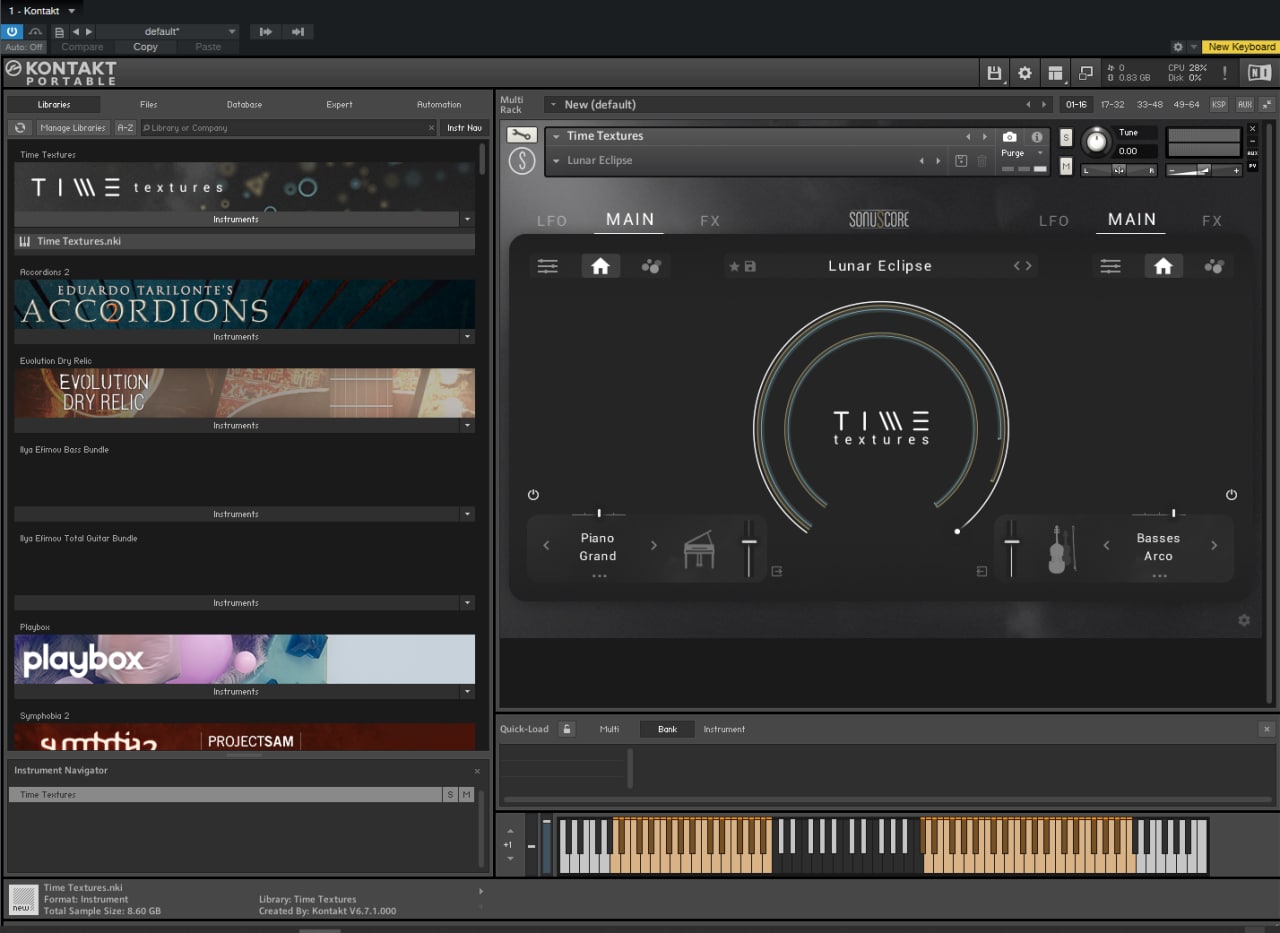Image resolution: width=1280 pixels, height=933 pixels.
Task: Click the Instr Nav button
Action: pyautogui.click(x=464, y=128)
